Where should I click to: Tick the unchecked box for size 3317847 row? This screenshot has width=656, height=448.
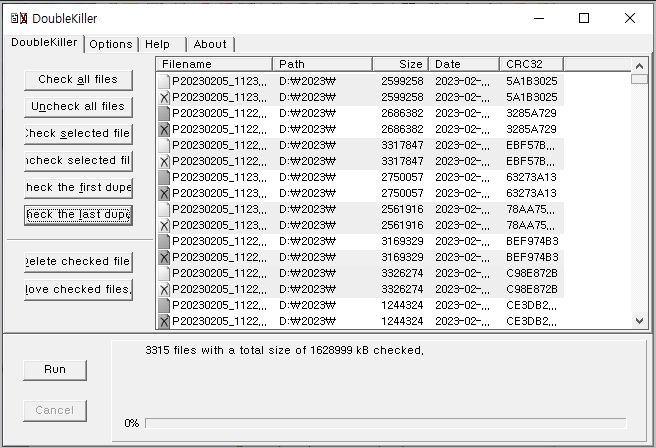point(164,145)
